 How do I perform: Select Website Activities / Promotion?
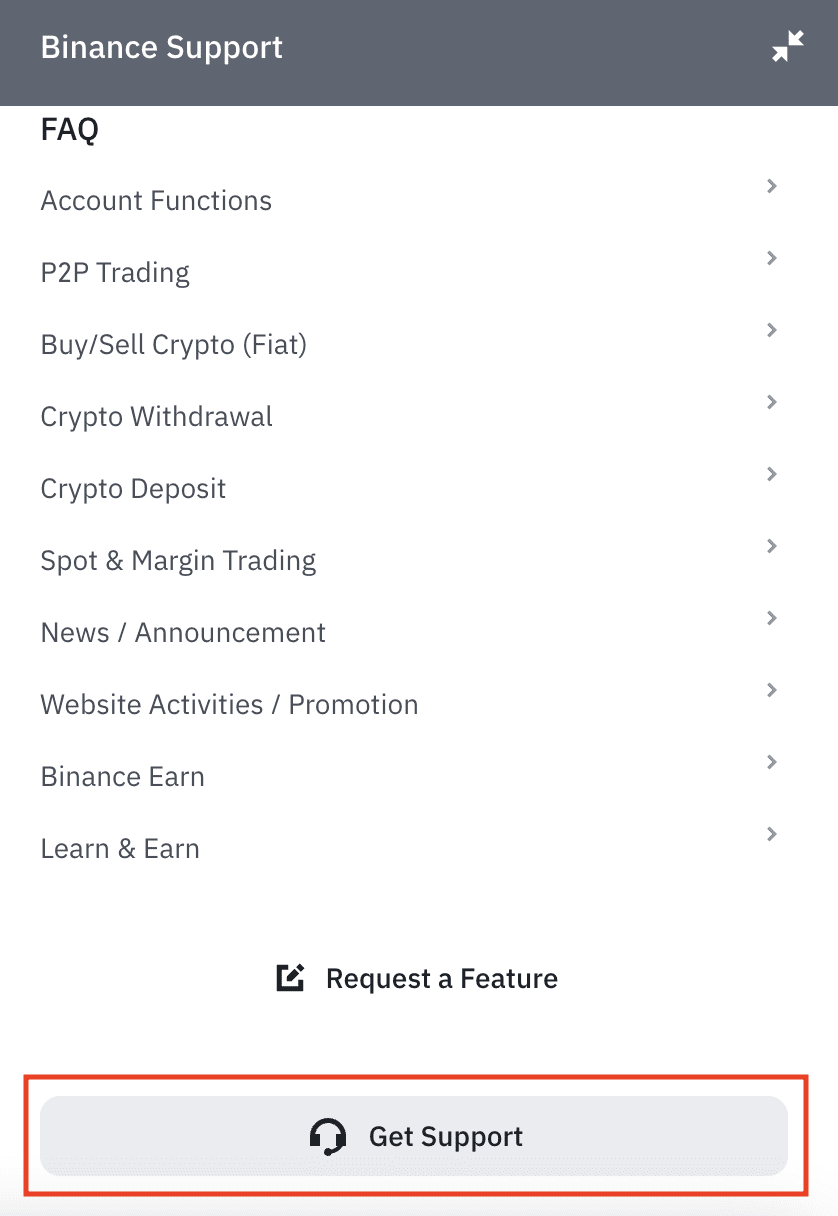click(x=229, y=705)
